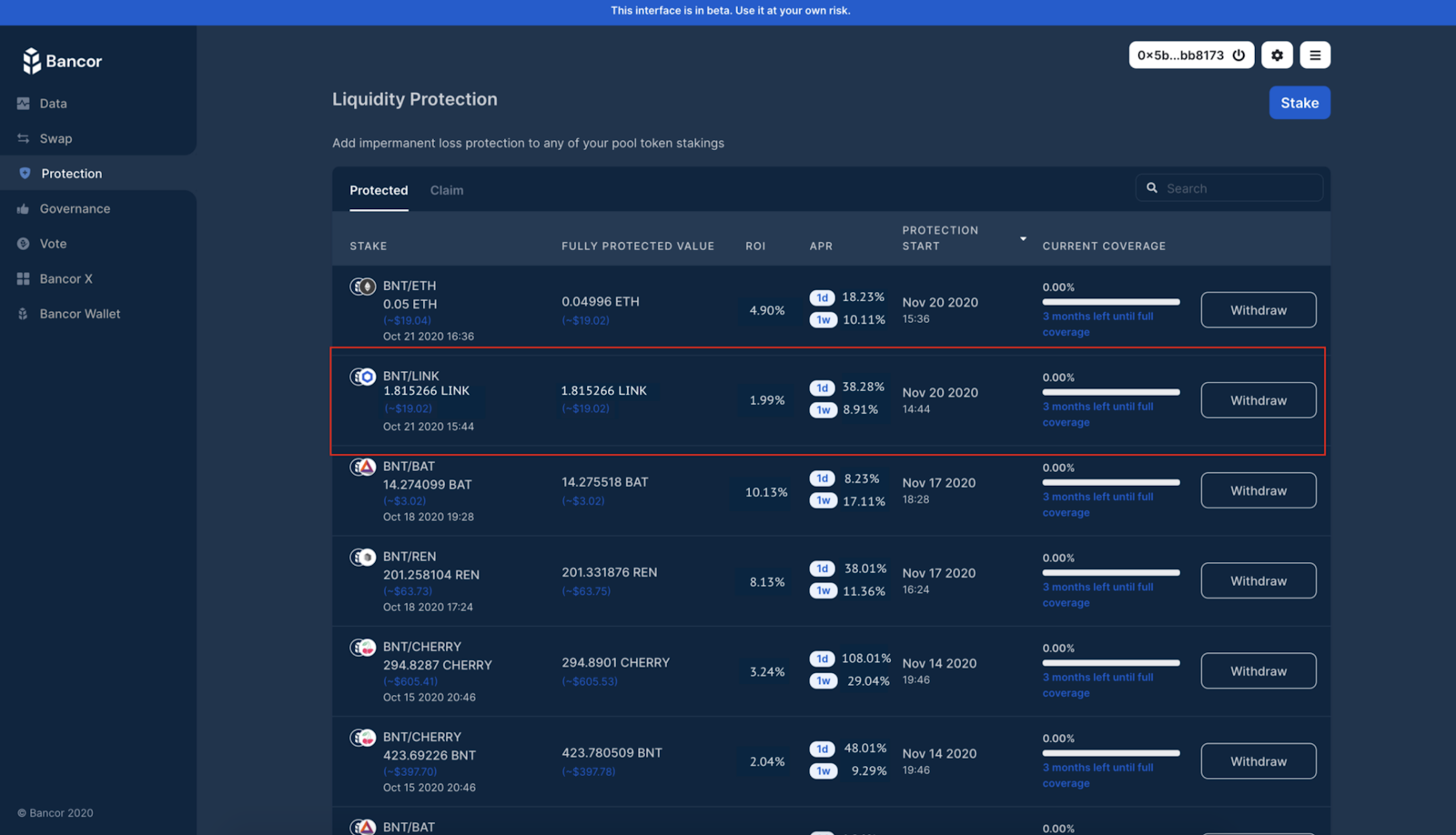Toggle 1w APR badge for BNT/LINK
Image resolution: width=1456 pixels, height=835 pixels.
(822, 410)
